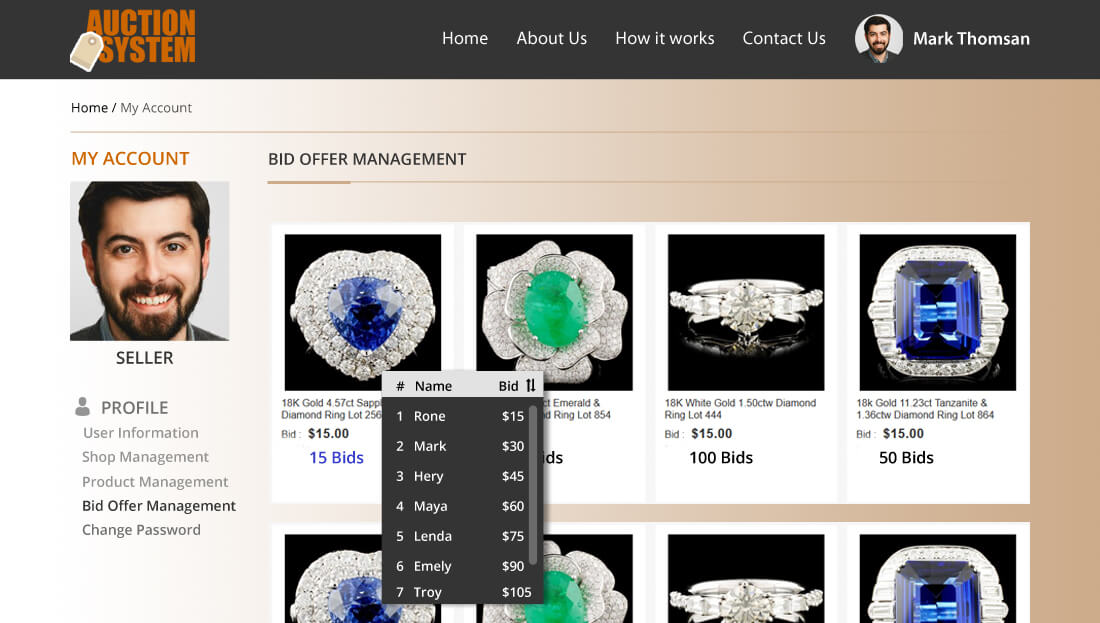The height and width of the screenshot is (623, 1100).
Task: Click the bid list popup scrollbar
Action: pos(533,485)
